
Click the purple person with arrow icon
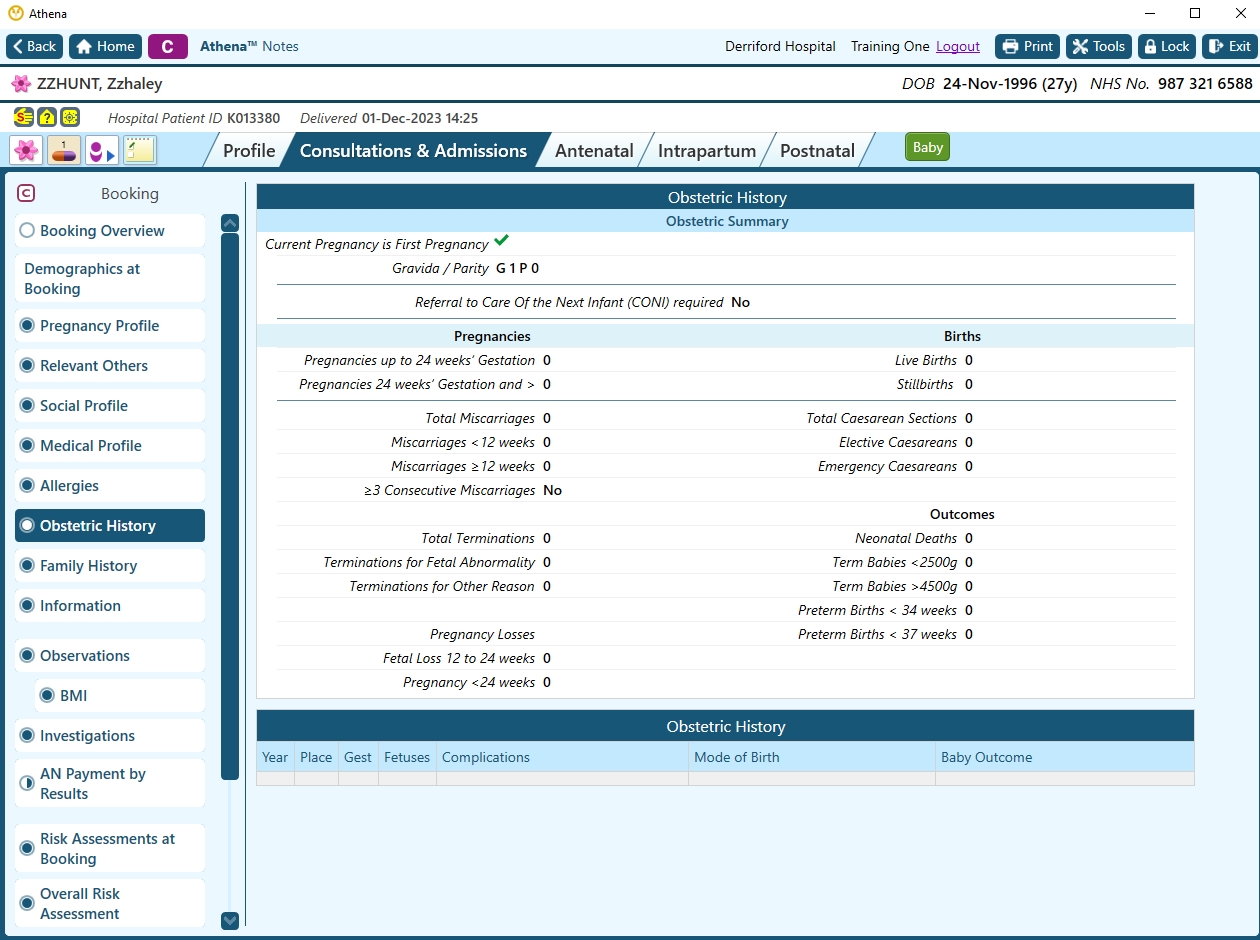coord(102,150)
